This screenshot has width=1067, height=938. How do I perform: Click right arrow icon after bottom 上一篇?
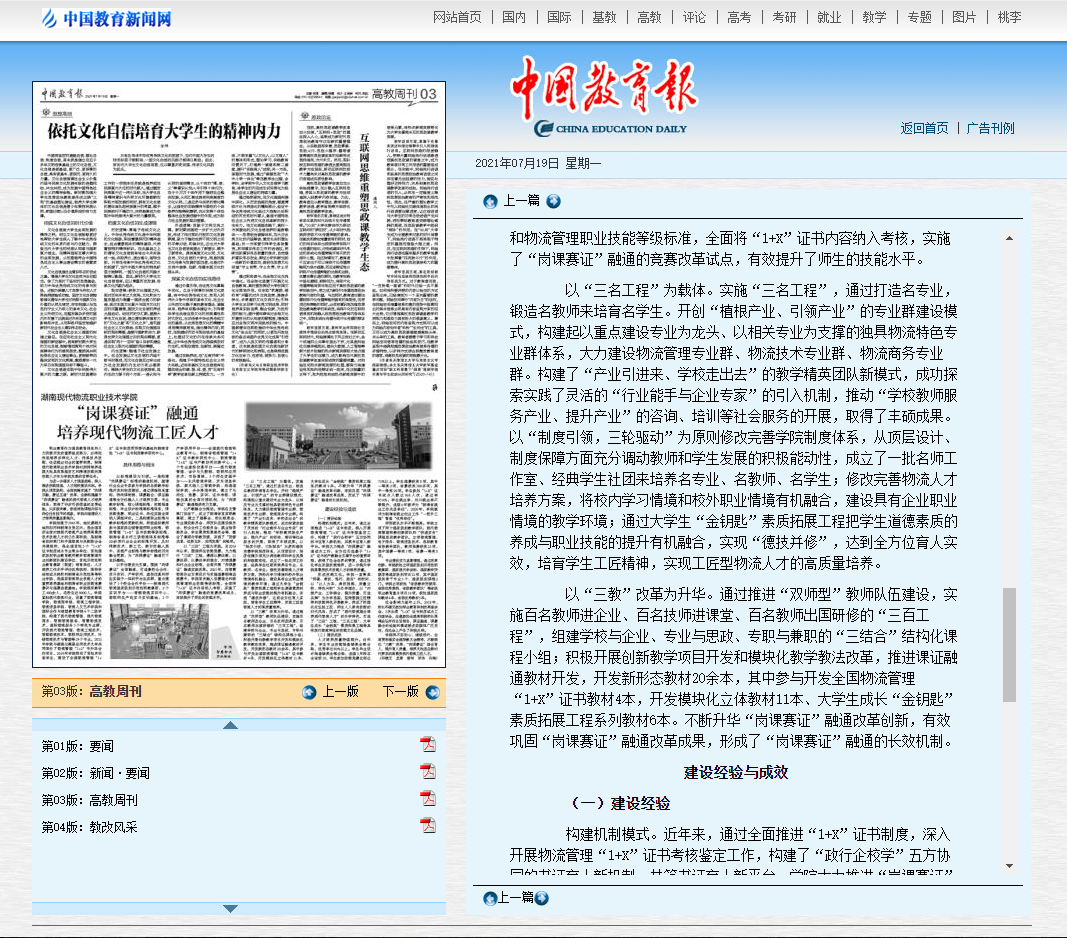(542, 898)
